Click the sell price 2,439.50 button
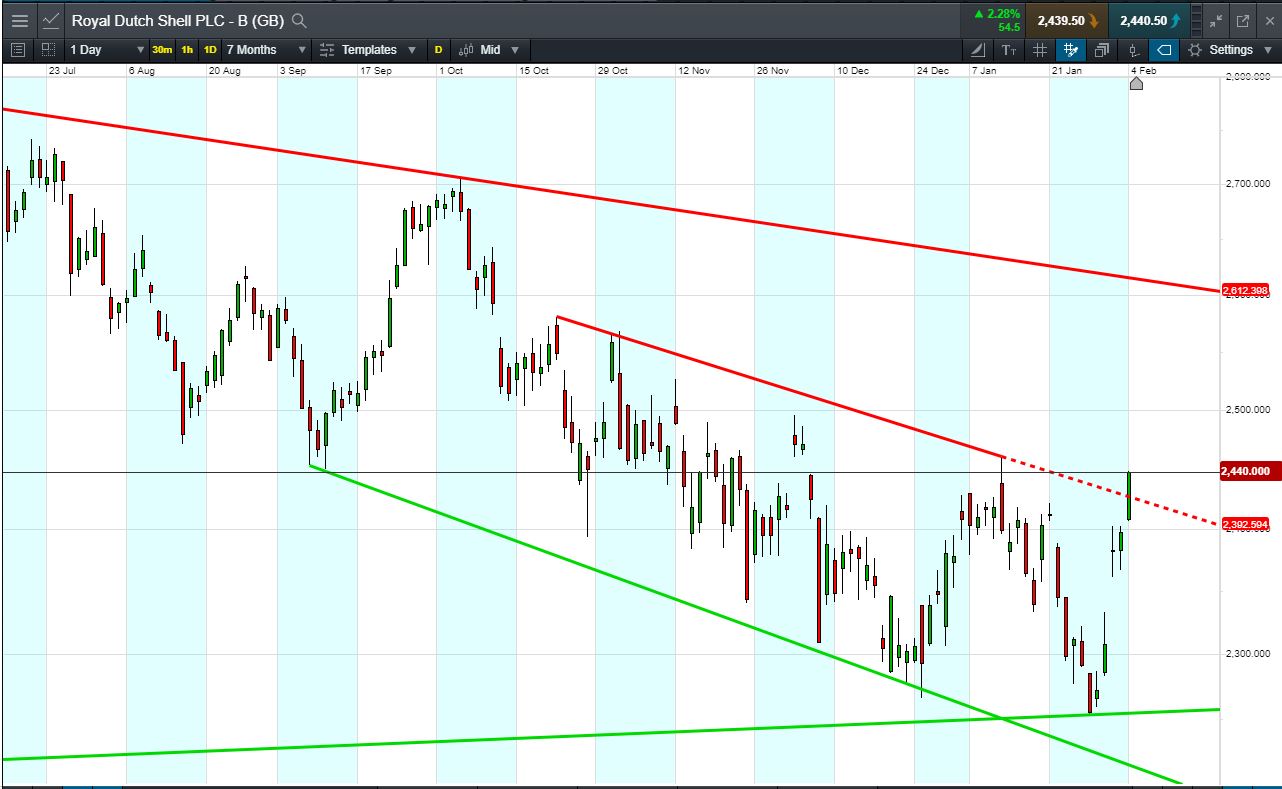The height and width of the screenshot is (789, 1282). click(x=1067, y=20)
